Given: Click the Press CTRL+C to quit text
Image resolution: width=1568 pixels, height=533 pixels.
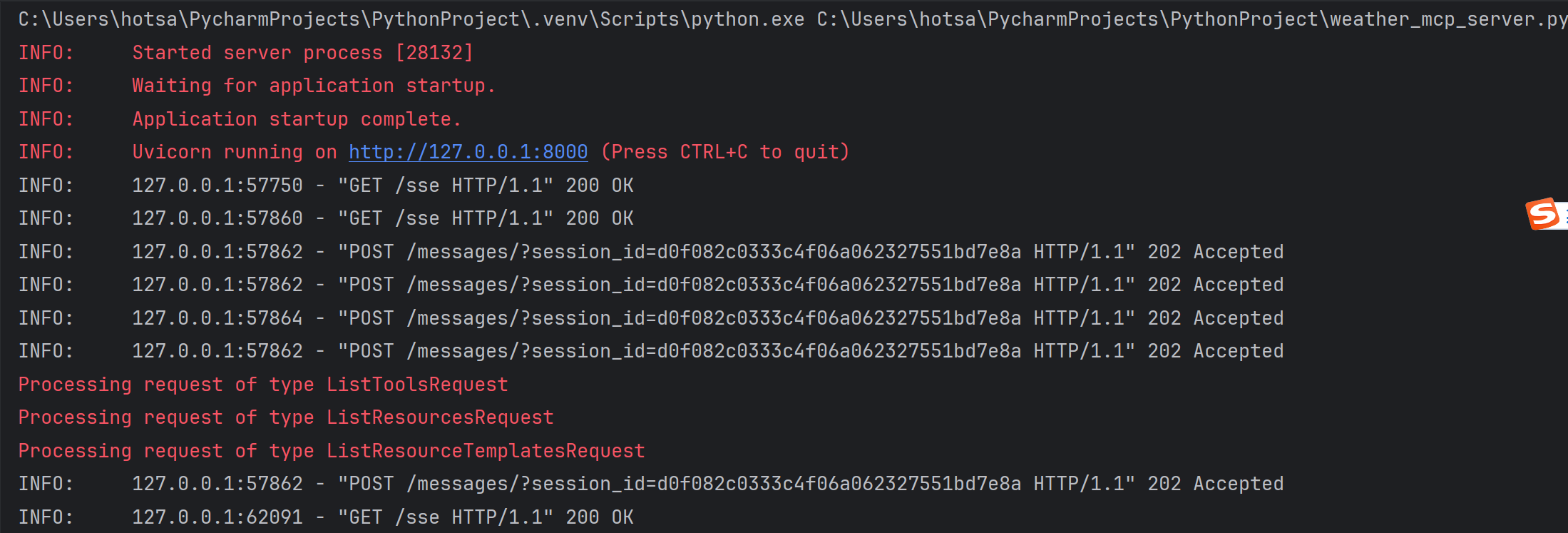Looking at the screenshot, I should click(x=725, y=152).
